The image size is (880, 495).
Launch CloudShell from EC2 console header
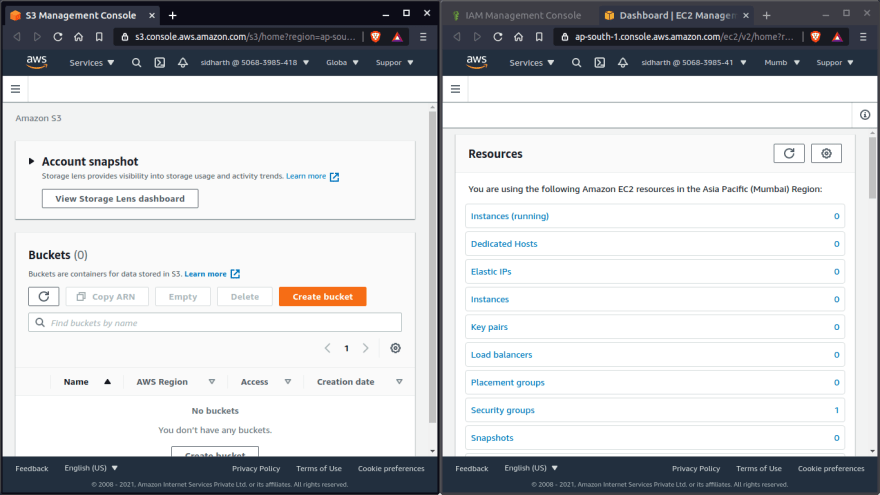pyautogui.click(x=600, y=63)
